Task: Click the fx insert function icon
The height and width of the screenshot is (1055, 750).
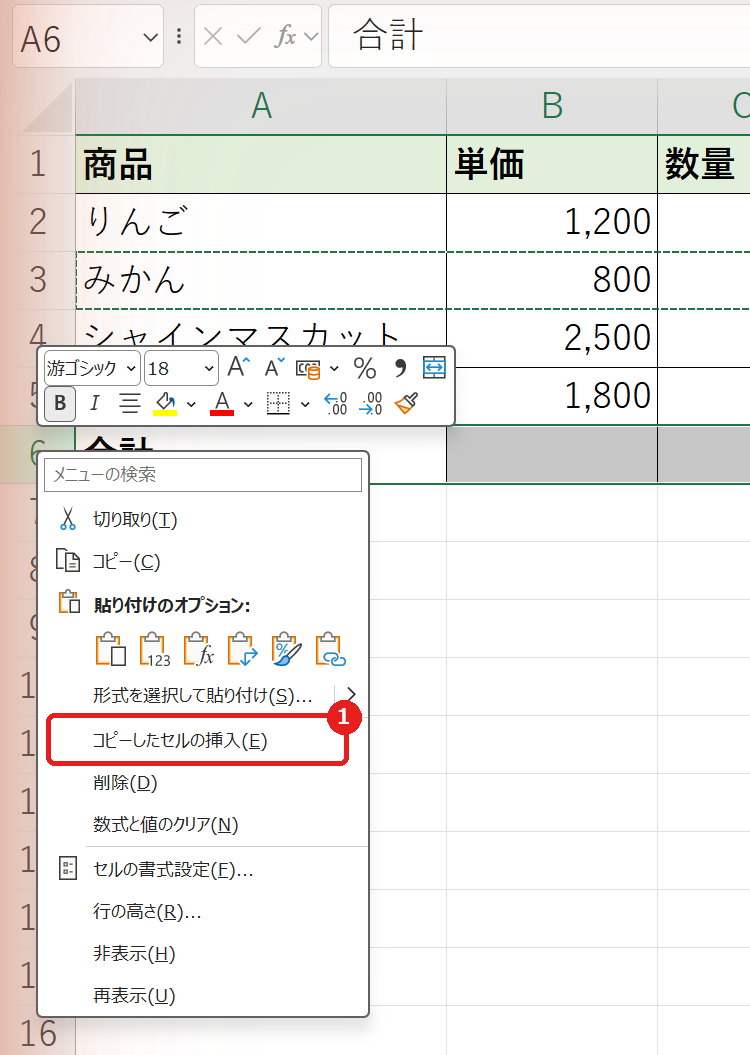Action: click(x=285, y=36)
